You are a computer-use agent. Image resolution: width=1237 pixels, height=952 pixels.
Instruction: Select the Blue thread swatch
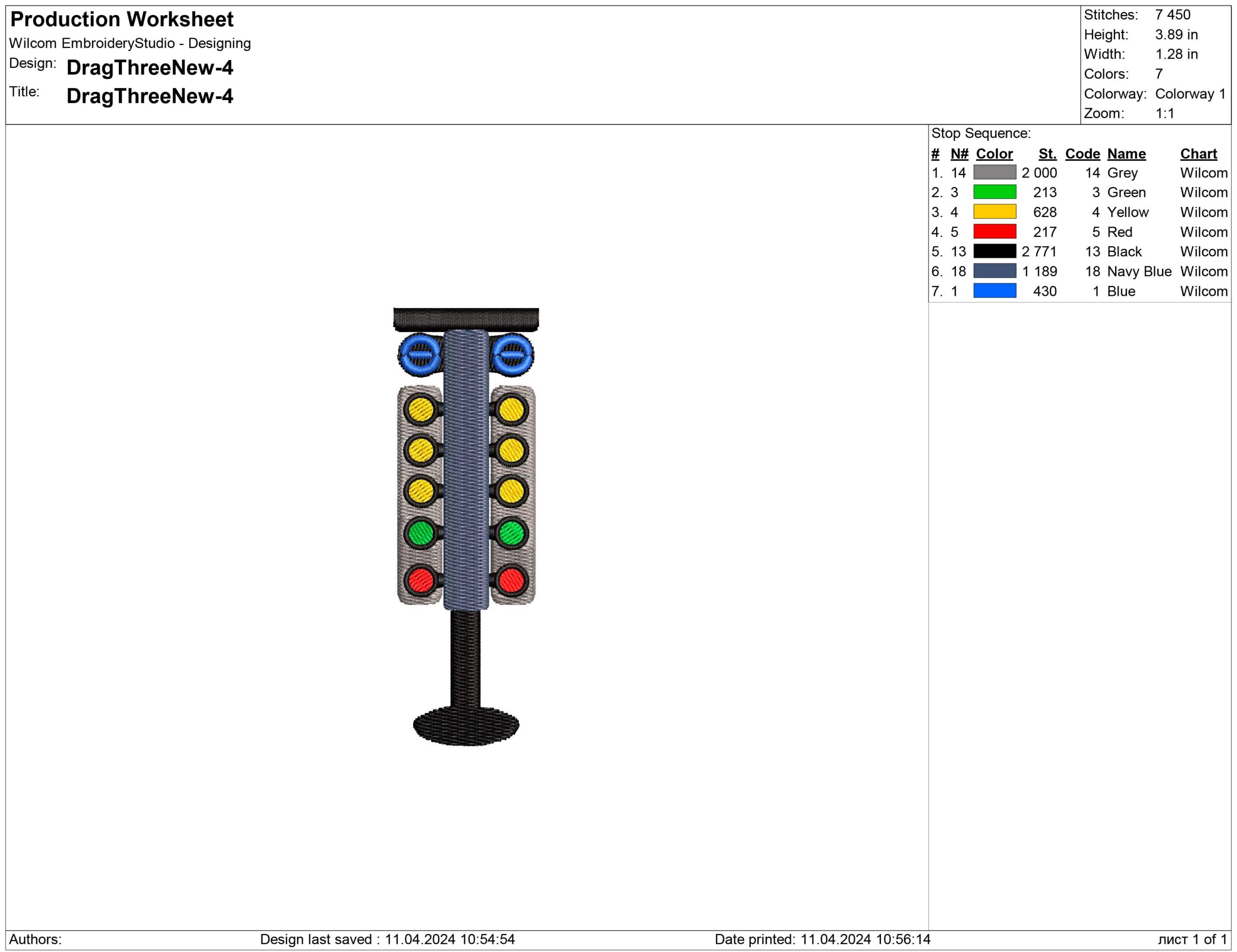coord(994,291)
